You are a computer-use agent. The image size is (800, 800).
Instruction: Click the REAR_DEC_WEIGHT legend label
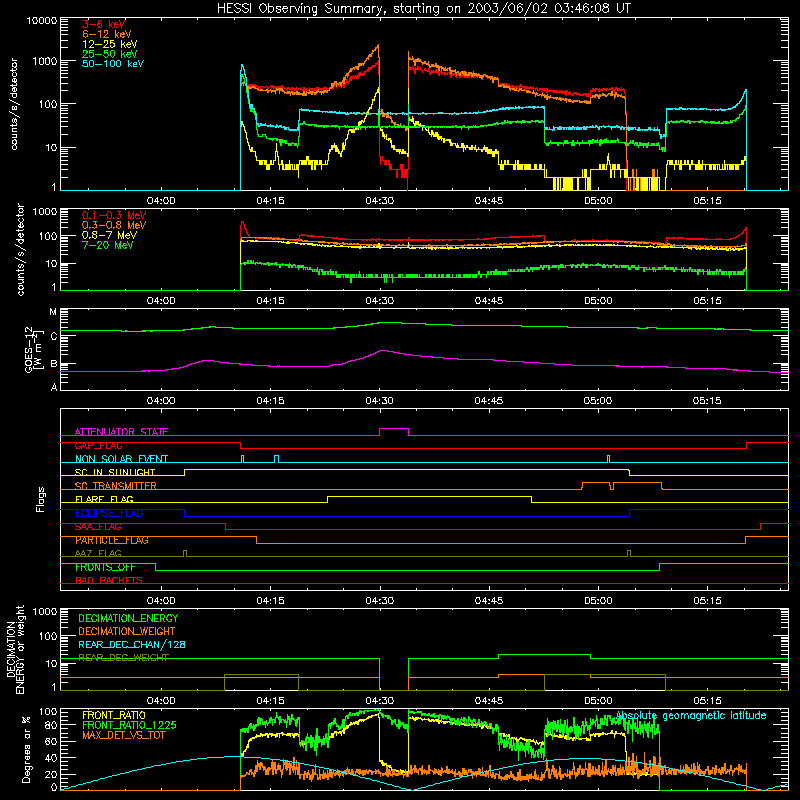123,658
